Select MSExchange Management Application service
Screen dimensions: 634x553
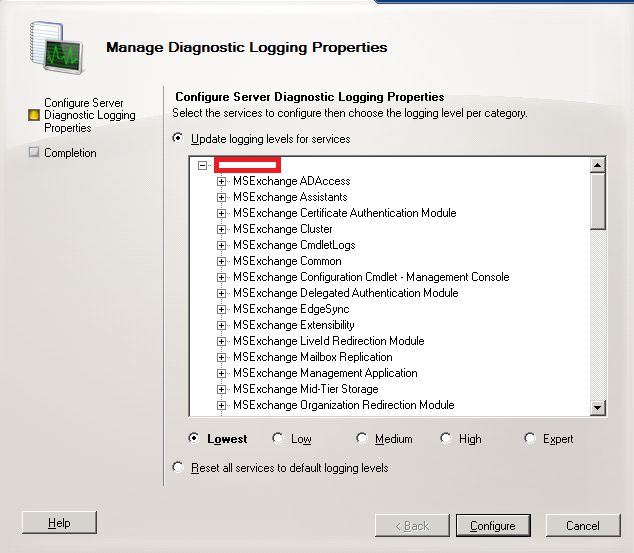[x=325, y=373]
